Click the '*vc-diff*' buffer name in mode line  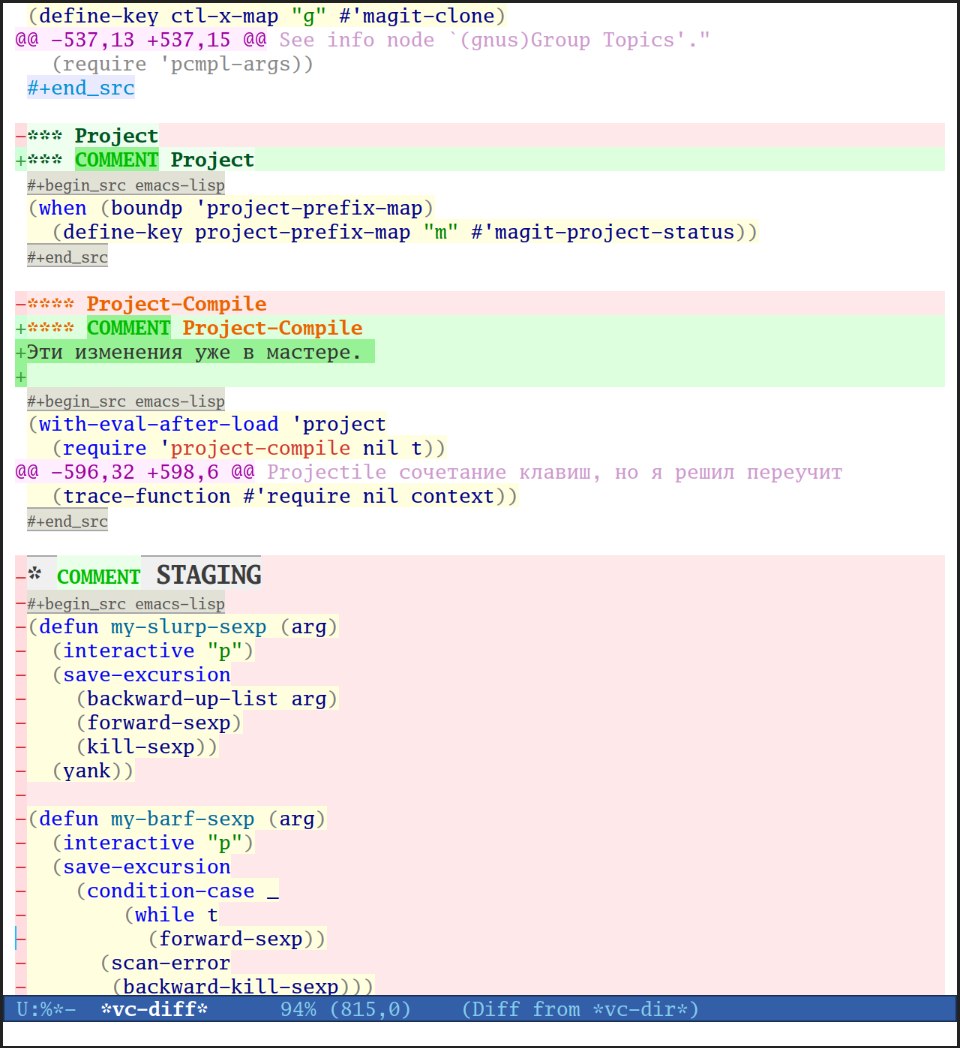(154, 1009)
